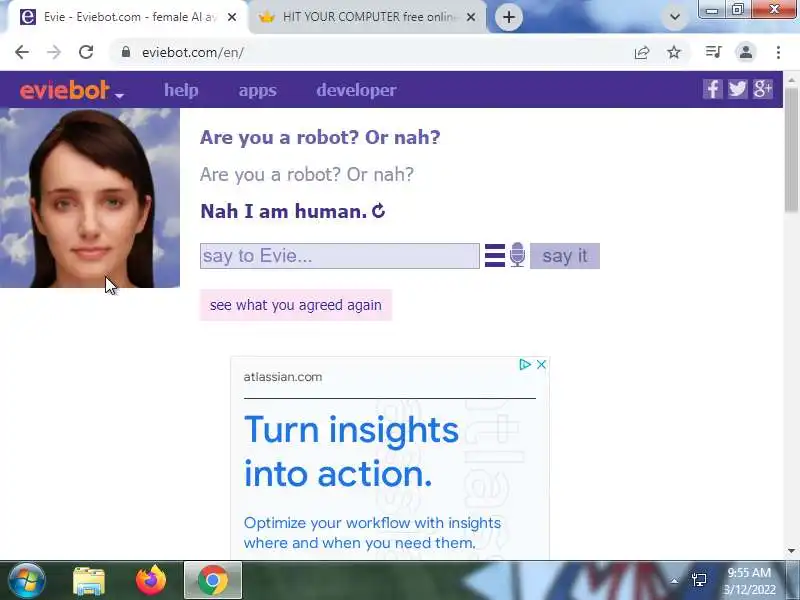Image resolution: width=800 pixels, height=600 pixels.
Task: Open File Explorer from the taskbar
Action: [x=89, y=581]
